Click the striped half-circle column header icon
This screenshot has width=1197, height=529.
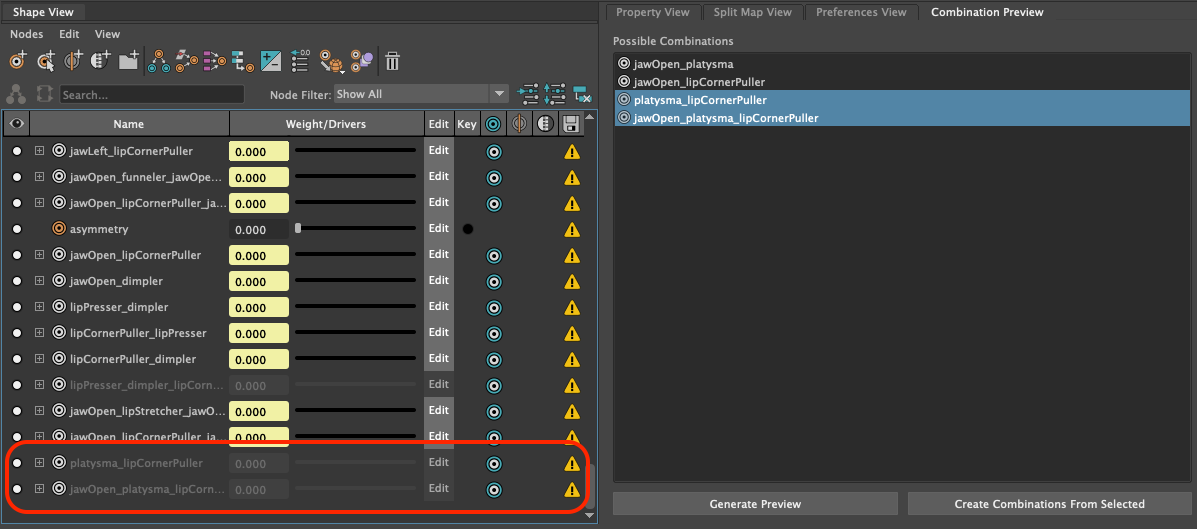coord(545,124)
